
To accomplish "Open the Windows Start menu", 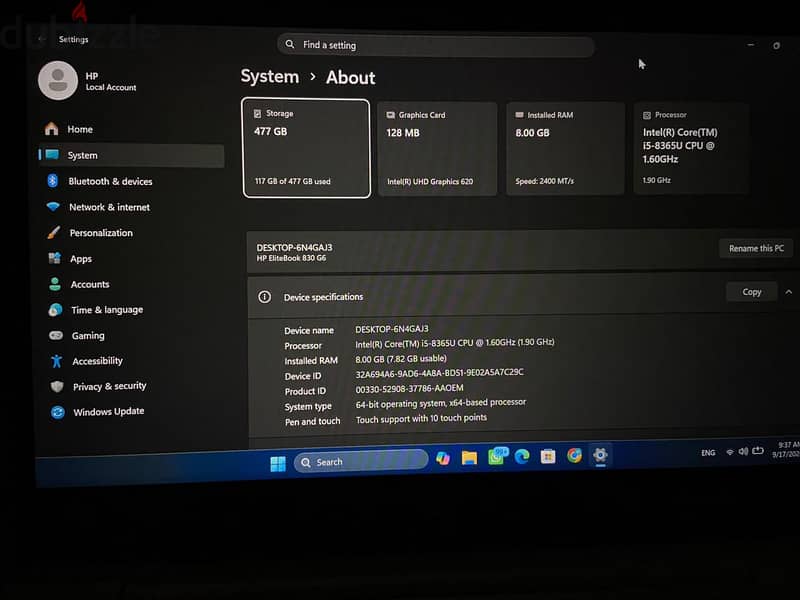I will point(278,463).
